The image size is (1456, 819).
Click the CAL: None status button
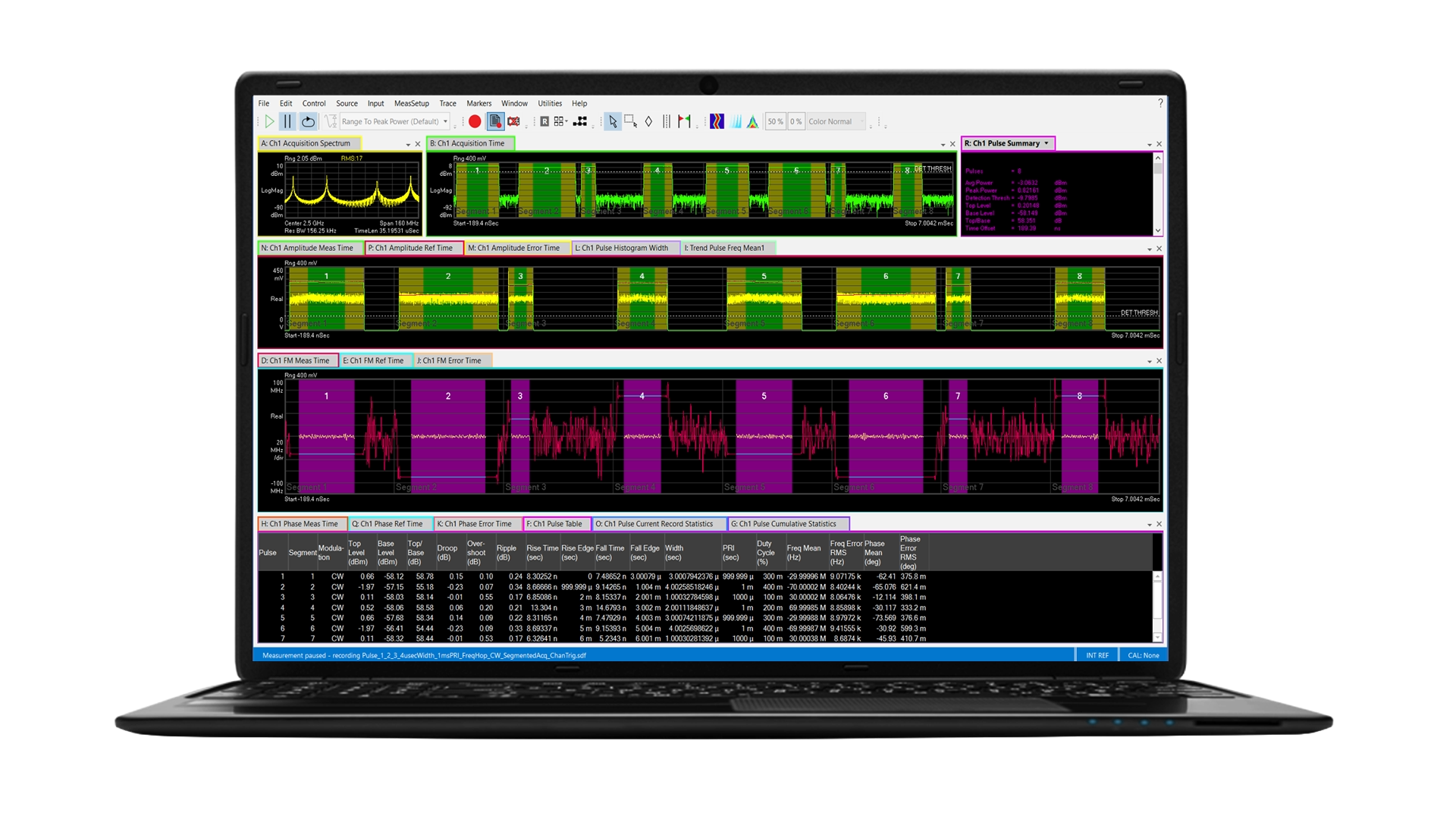[1142, 654]
